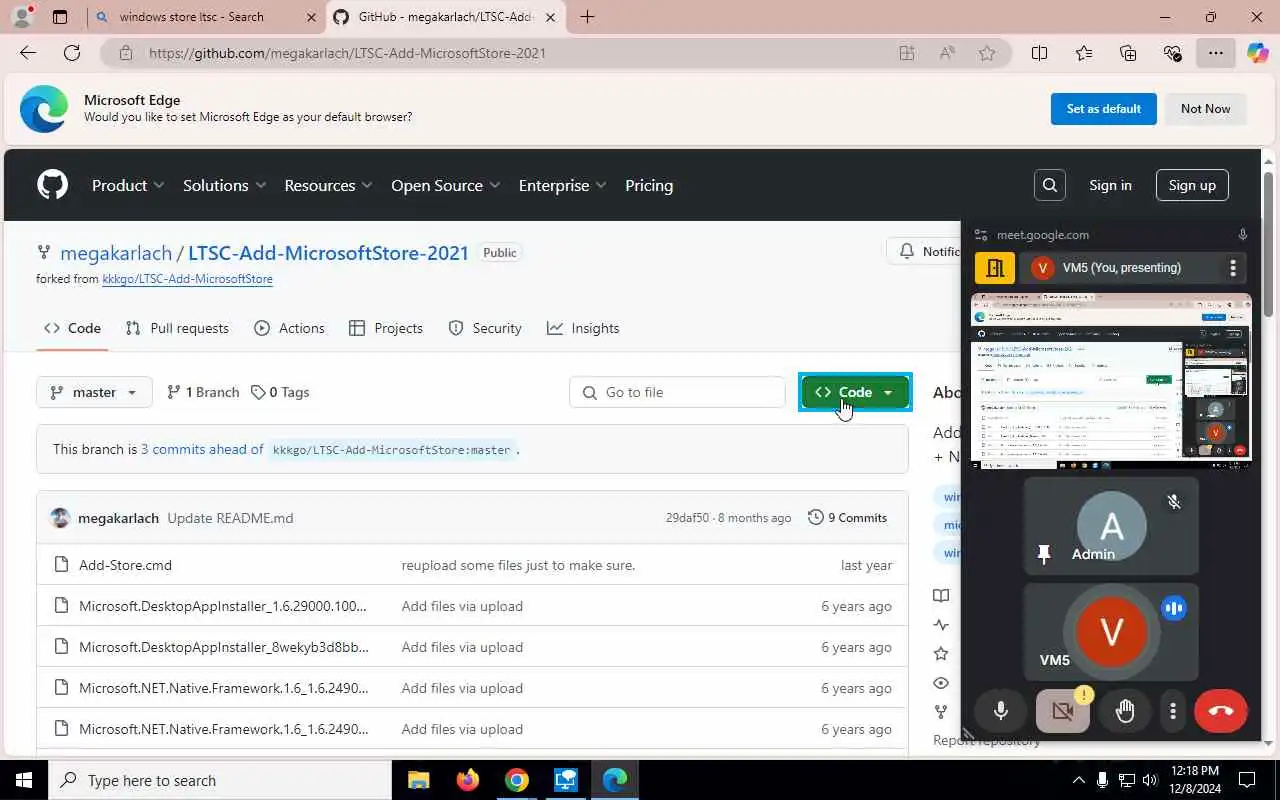1280x800 pixels.
Task: Open more options in Meet controls
Action: 1173,711
